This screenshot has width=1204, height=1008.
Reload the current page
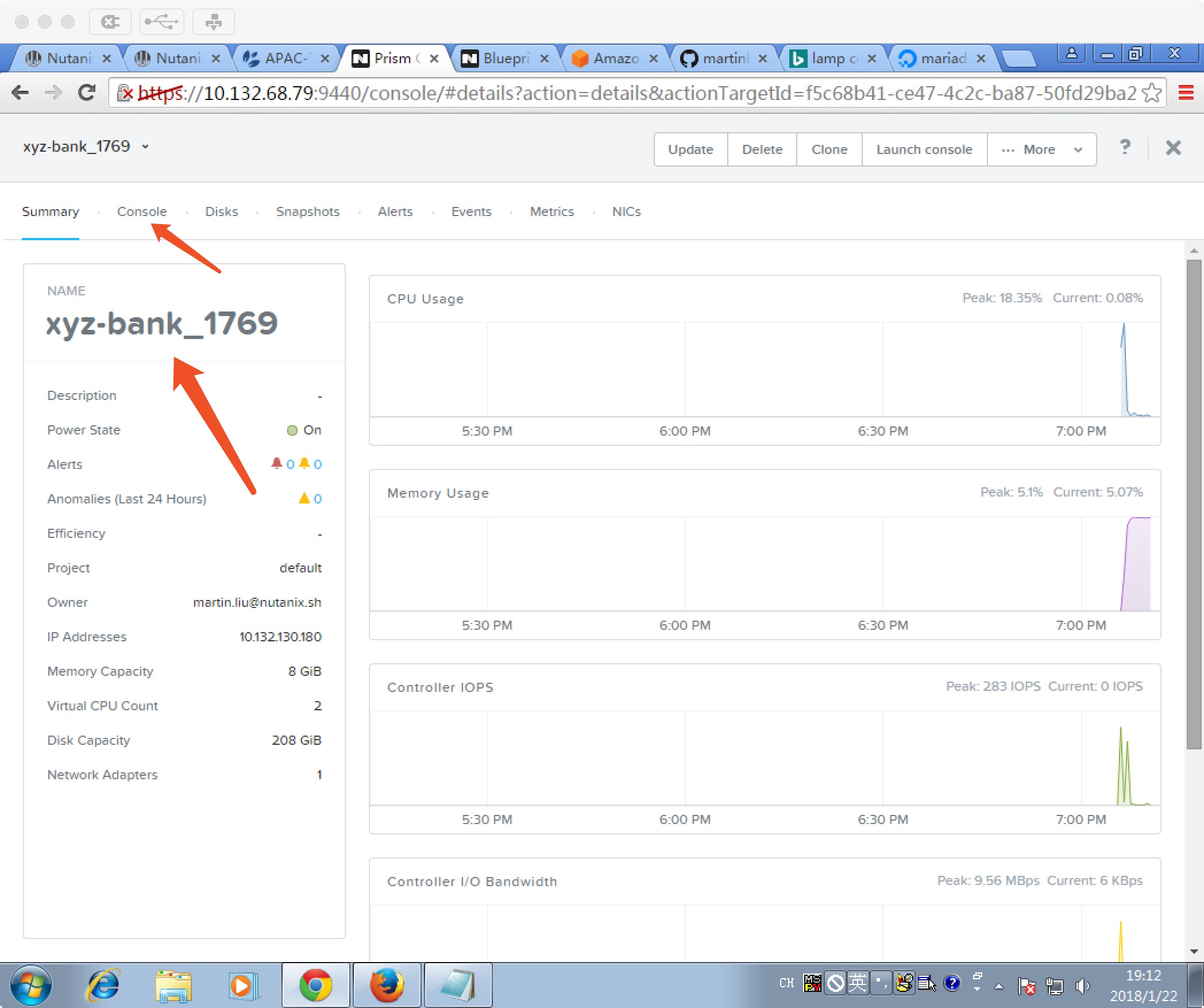pos(87,93)
